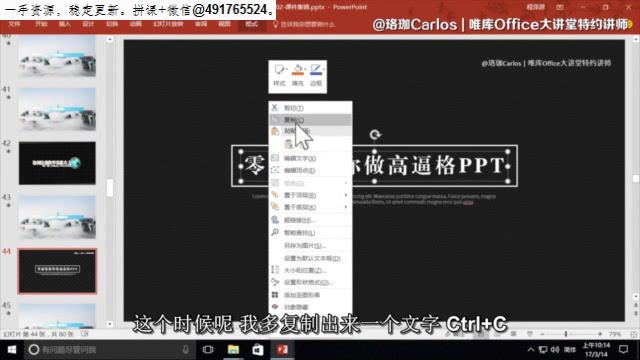Open the Outline (边框) option in mini toolbar
This screenshot has width=640, height=360.
pyautogui.click(x=316, y=76)
